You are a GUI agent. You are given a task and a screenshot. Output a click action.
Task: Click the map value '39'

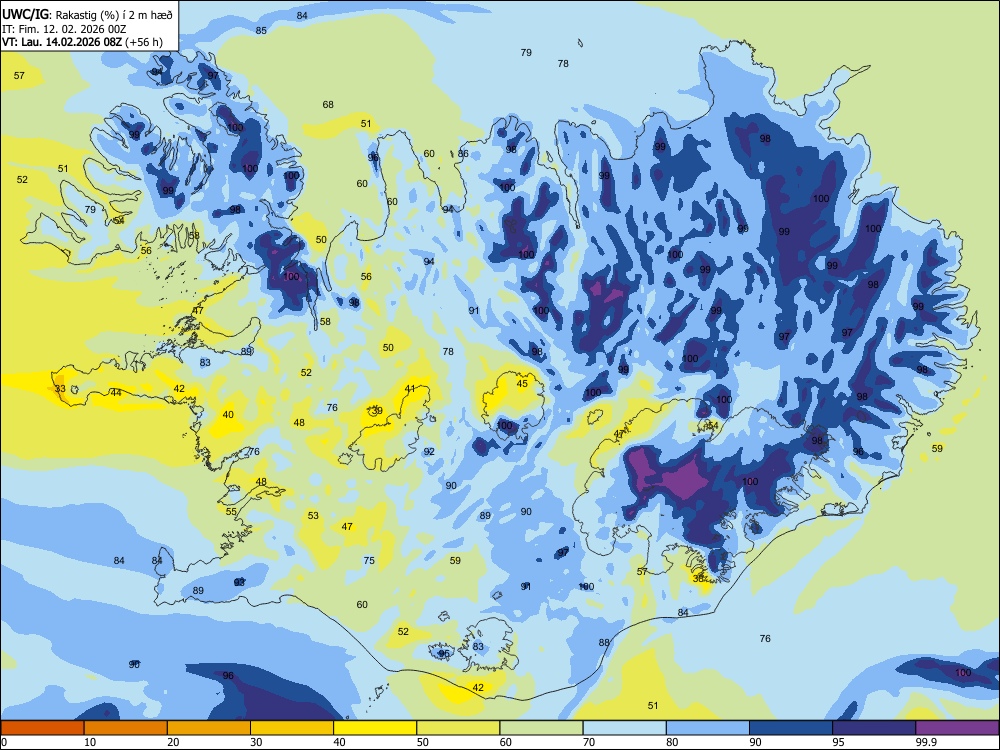click(x=377, y=411)
